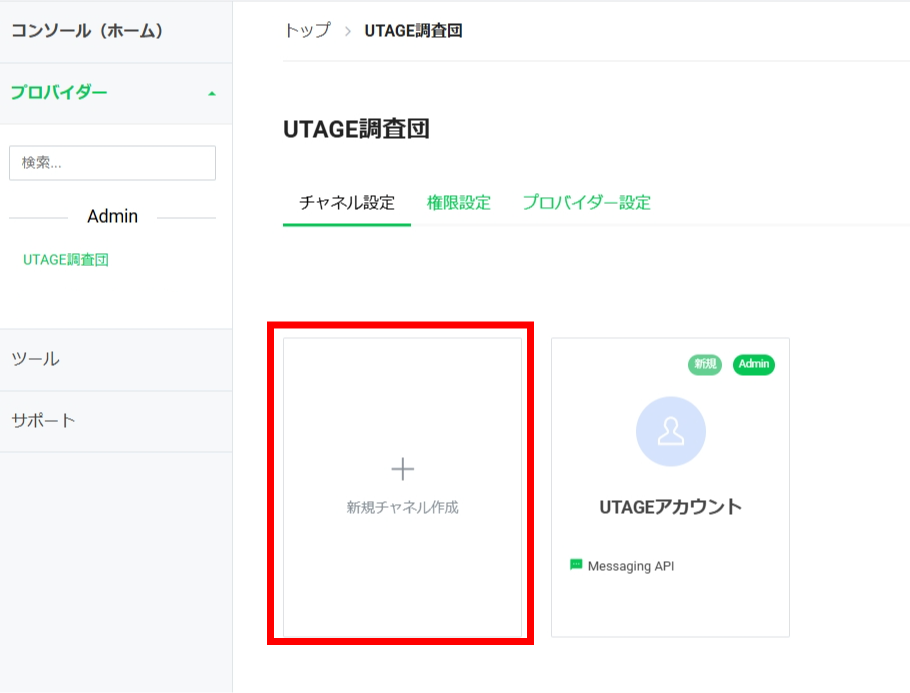Go to トップ via breadcrumb
This screenshot has width=910, height=693.
[x=307, y=31]
